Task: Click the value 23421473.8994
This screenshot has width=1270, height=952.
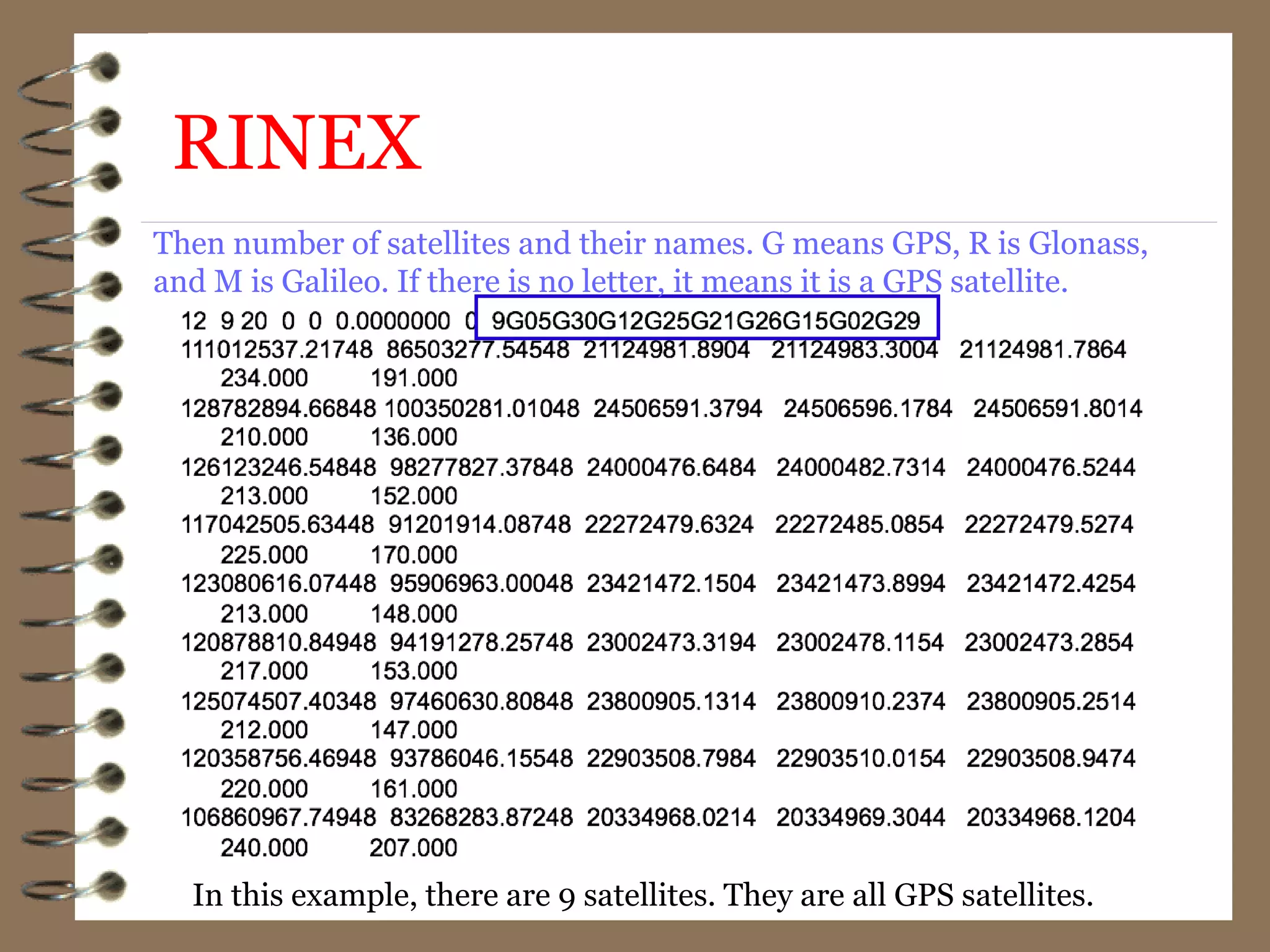Action: 861,584
